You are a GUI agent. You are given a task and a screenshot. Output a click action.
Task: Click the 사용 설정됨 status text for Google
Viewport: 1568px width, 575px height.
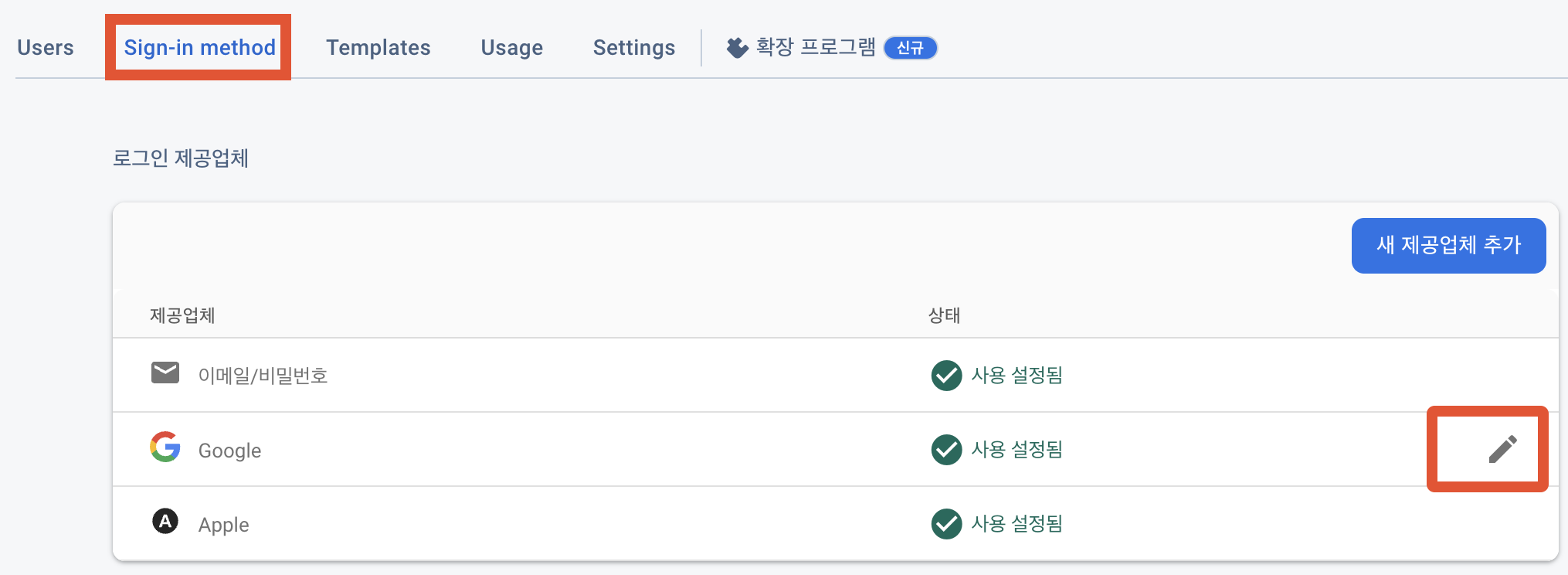(x=1016, y=450)
